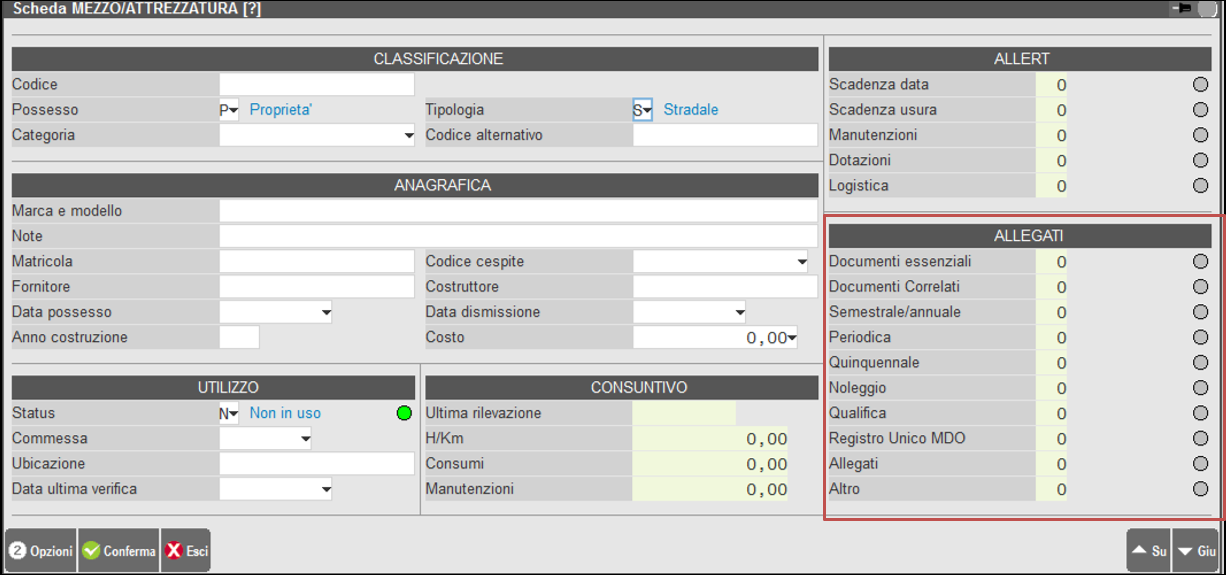This screenshot has height=575, width=1226.
Task: Click the Codice text field
Action: coord(316,85)
